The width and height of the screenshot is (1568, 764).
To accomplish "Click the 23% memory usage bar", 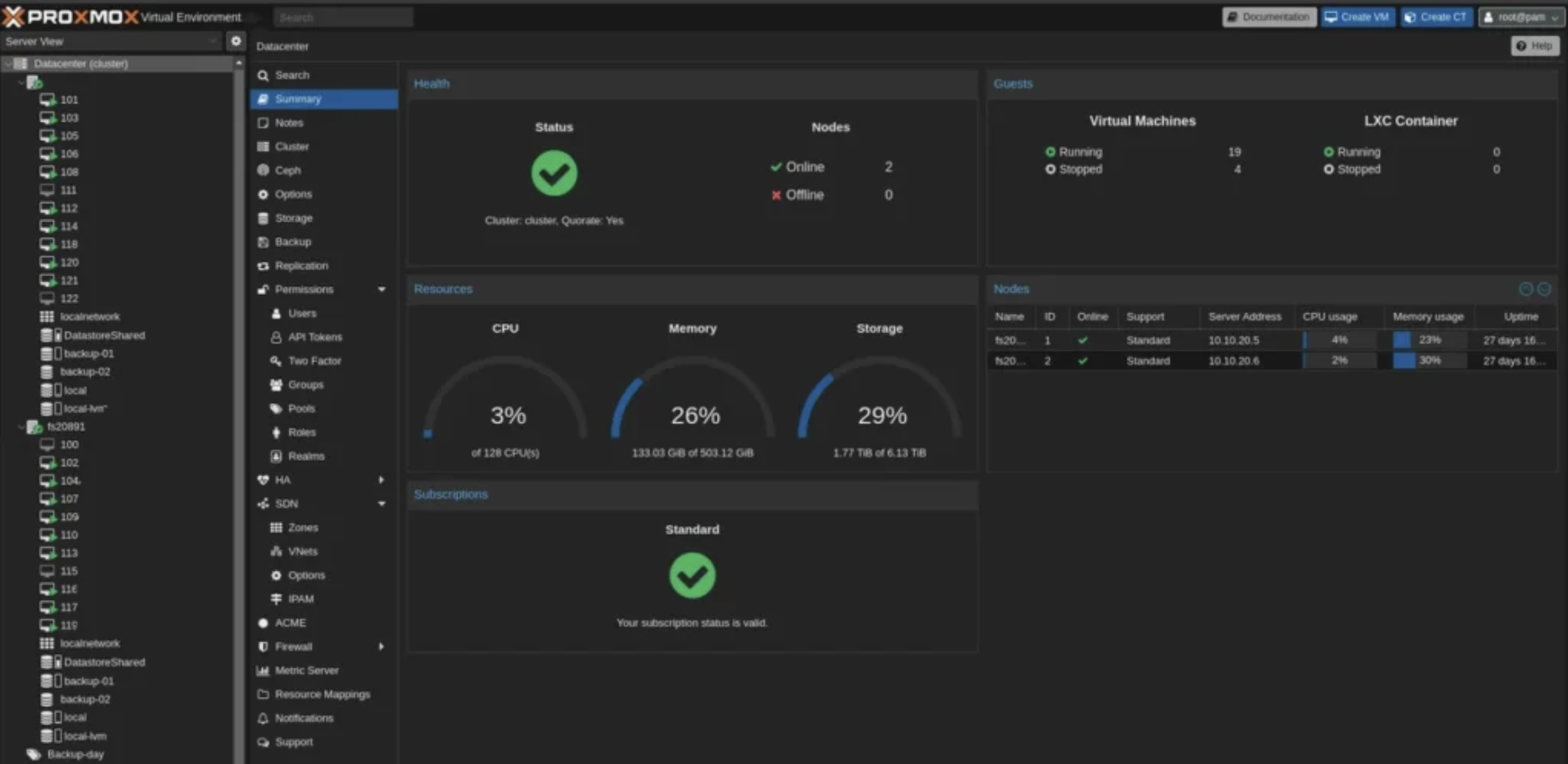I will [1429, 340].
